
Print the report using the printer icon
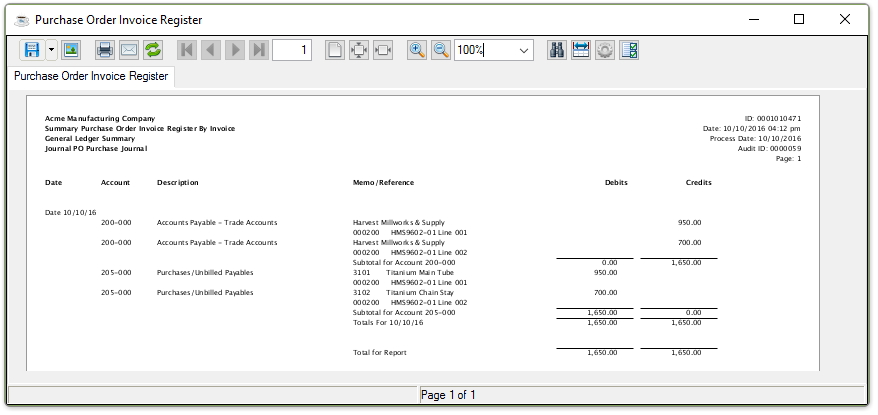[x=104, y=50]
